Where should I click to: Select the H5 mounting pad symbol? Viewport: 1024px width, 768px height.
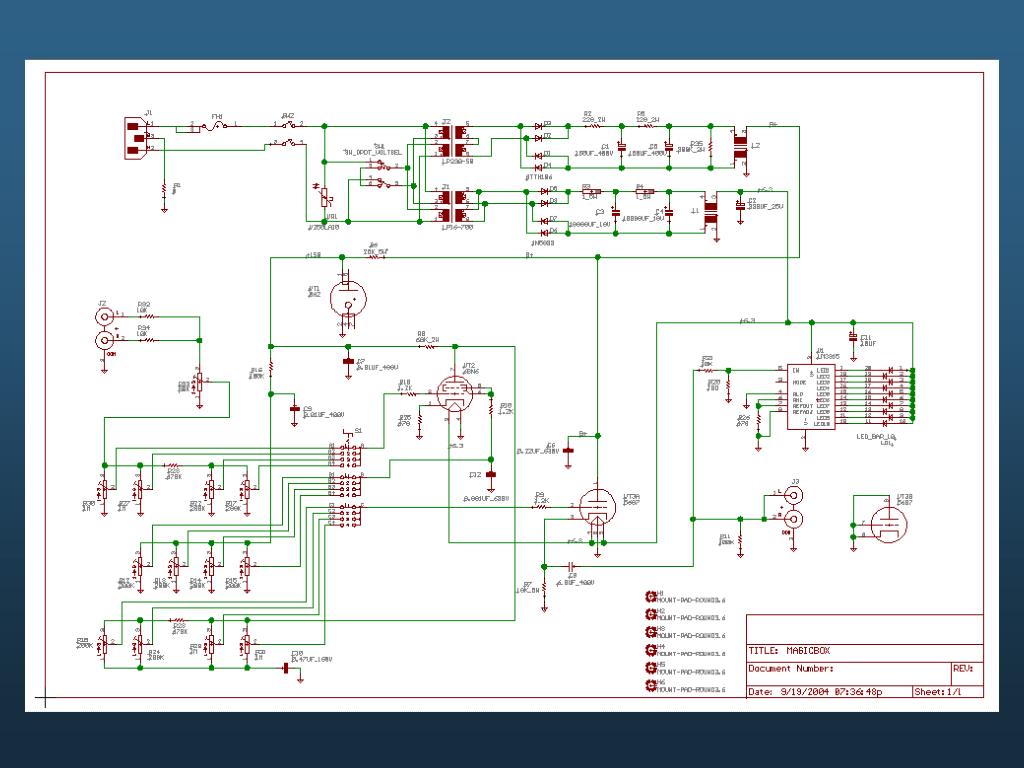[650, 667]
